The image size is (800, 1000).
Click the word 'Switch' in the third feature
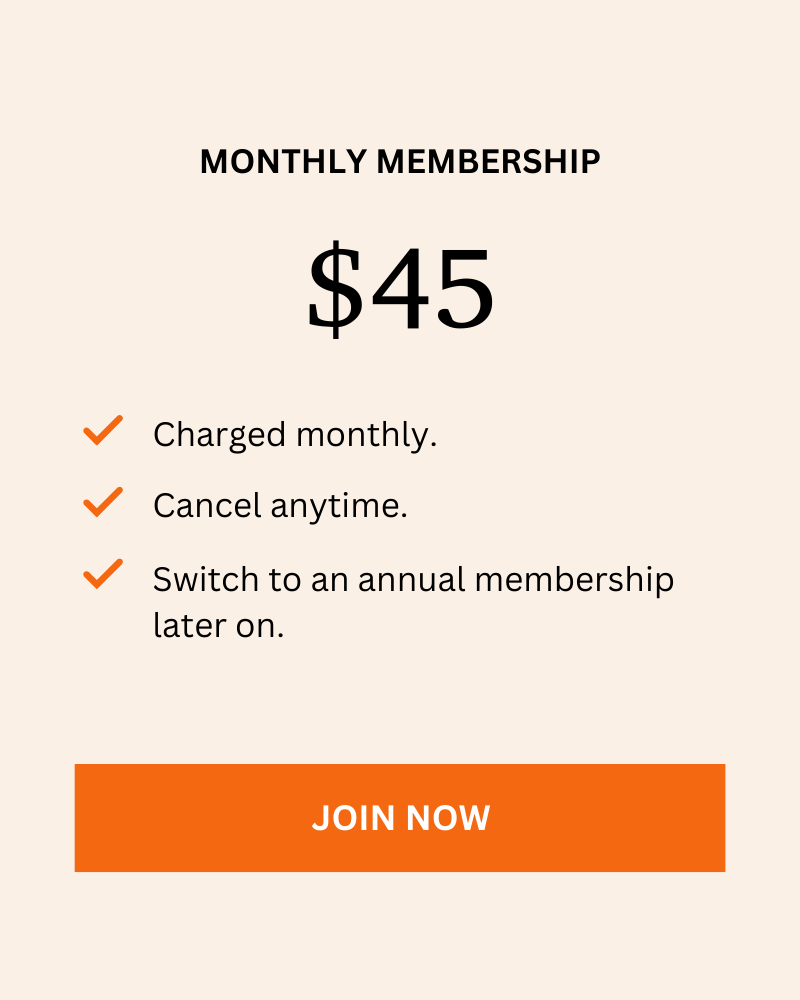point(206,579)
